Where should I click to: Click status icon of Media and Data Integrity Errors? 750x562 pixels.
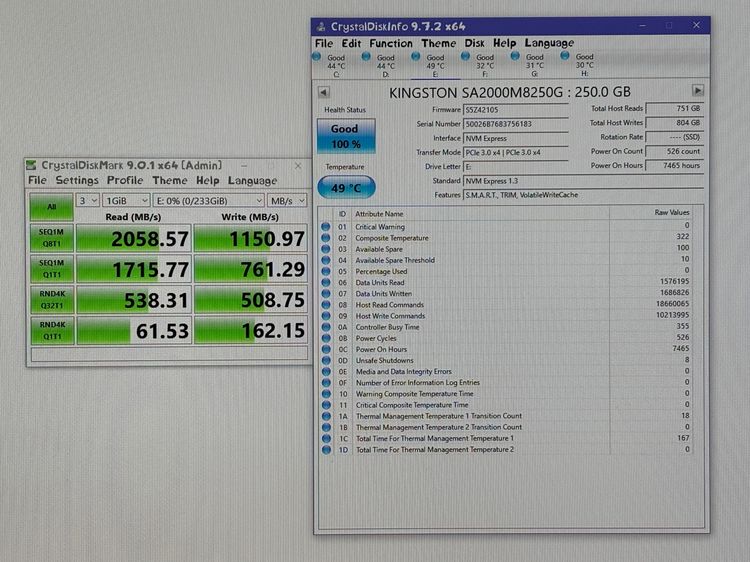tap(326, 372)
